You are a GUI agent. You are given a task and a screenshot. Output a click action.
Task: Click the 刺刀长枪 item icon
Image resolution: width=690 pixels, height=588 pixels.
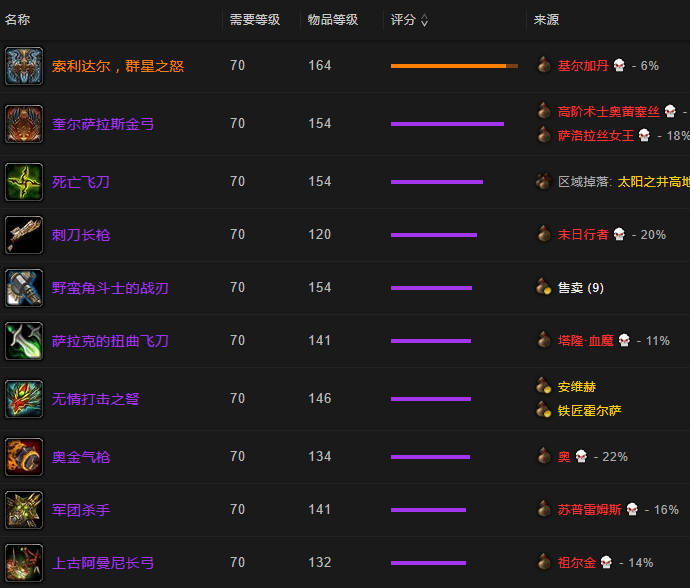pyautogui.click(x=24, y=235)
